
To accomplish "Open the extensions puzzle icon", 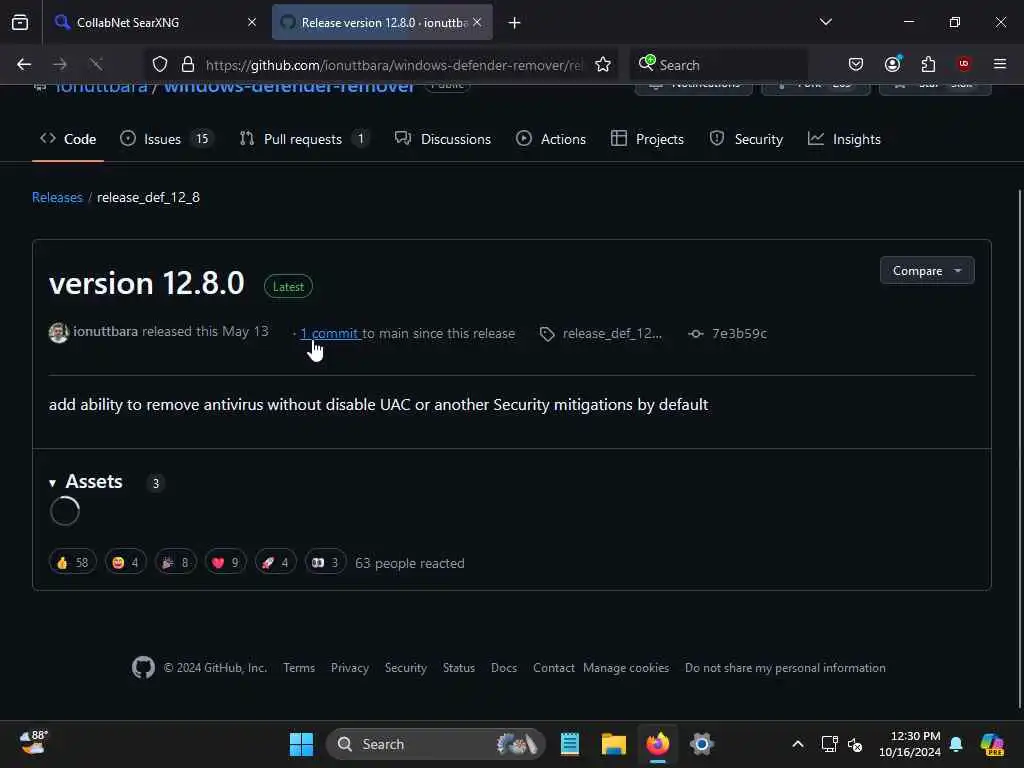I will (x=928, y=64).
